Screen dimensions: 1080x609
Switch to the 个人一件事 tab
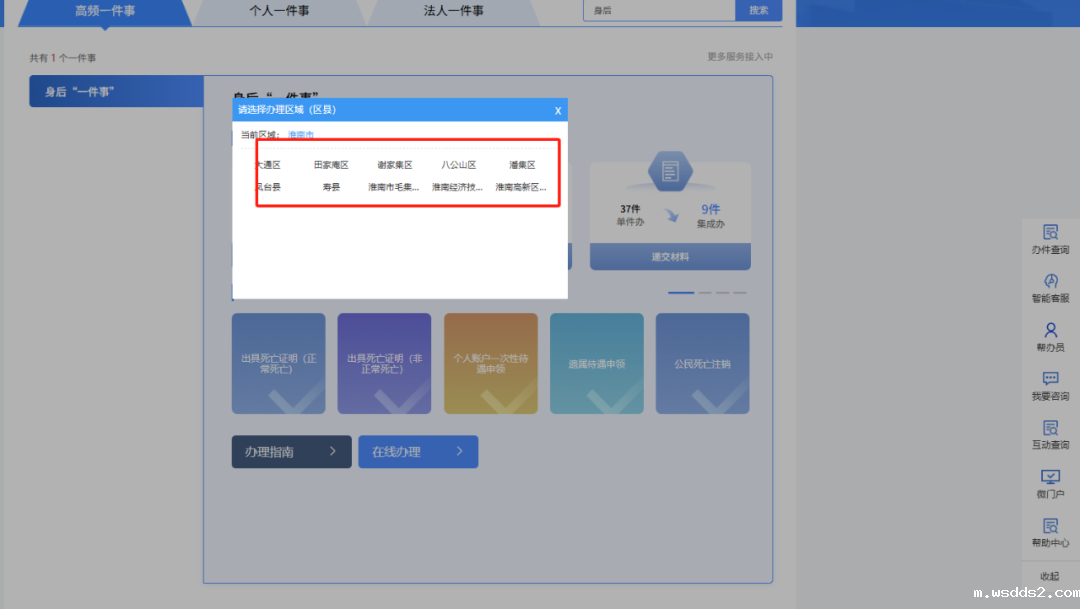point(279,11)
